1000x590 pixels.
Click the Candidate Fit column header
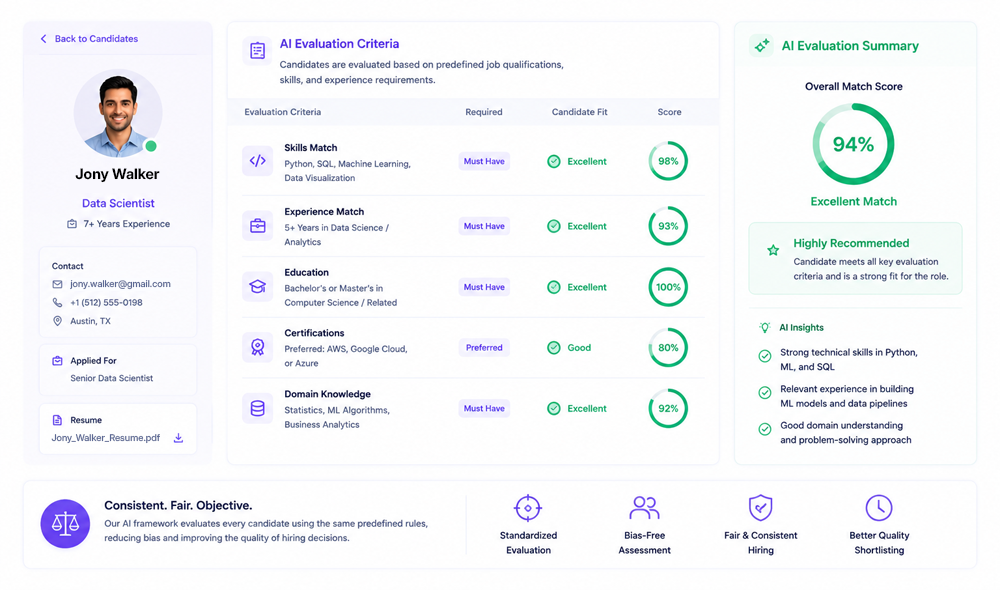[580, 112]
